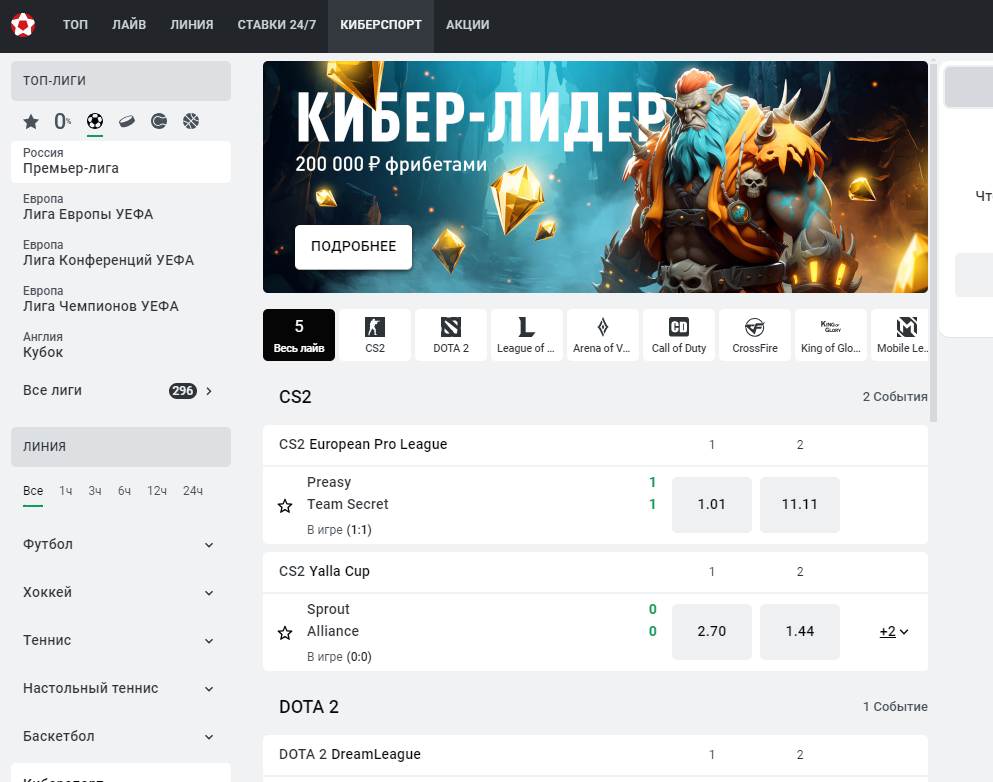Select the Все time filter

click(x=33, y=491)
